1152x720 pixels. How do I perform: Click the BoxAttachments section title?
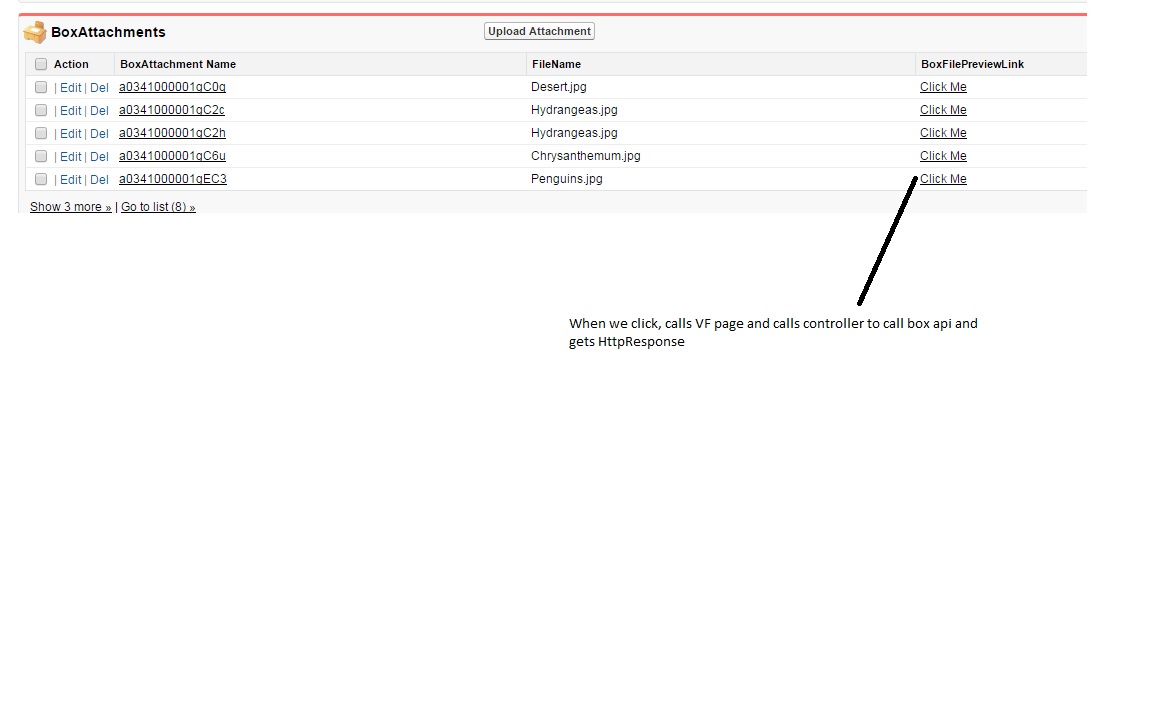(x=108, y=32)
